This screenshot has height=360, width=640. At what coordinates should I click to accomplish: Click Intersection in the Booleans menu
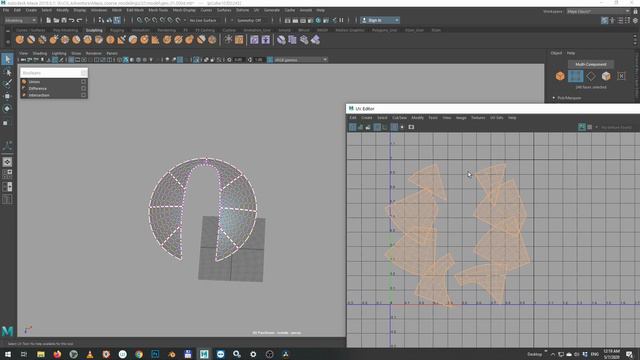[x=39, y=95]
